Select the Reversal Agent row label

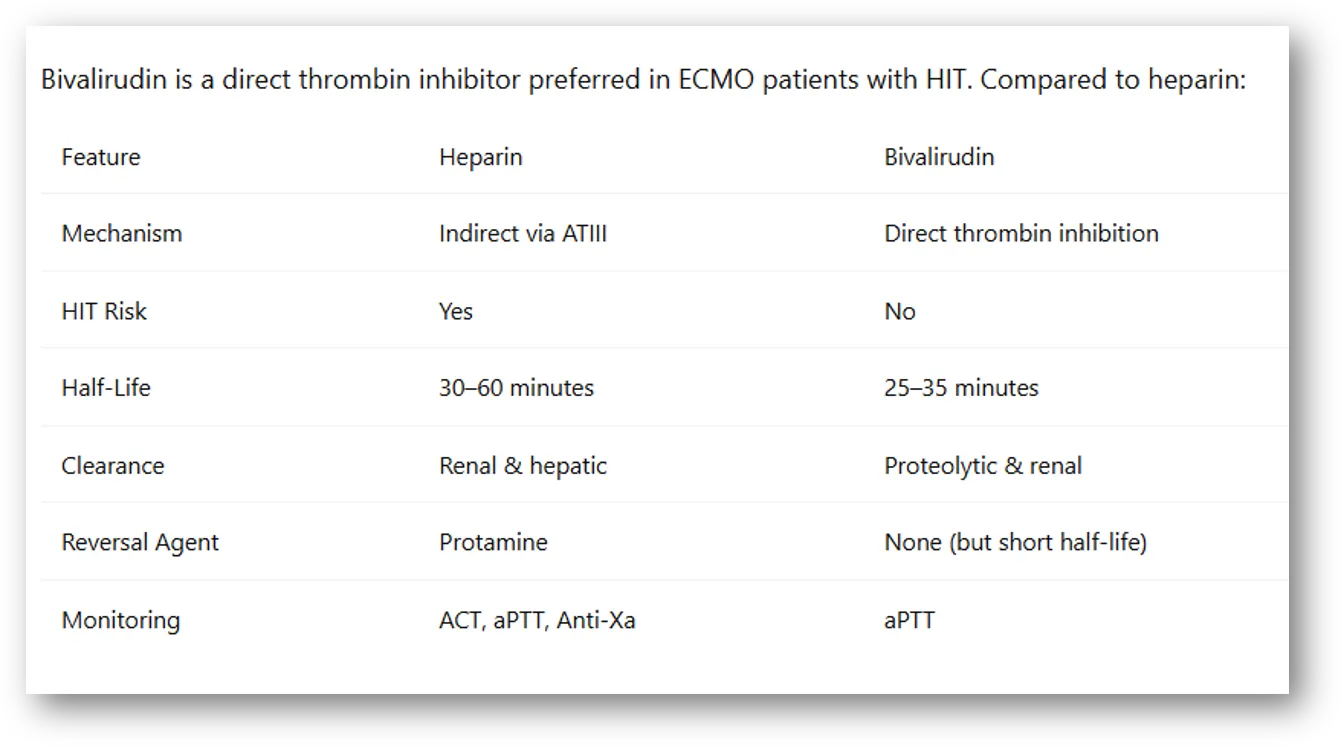[140, 543]
